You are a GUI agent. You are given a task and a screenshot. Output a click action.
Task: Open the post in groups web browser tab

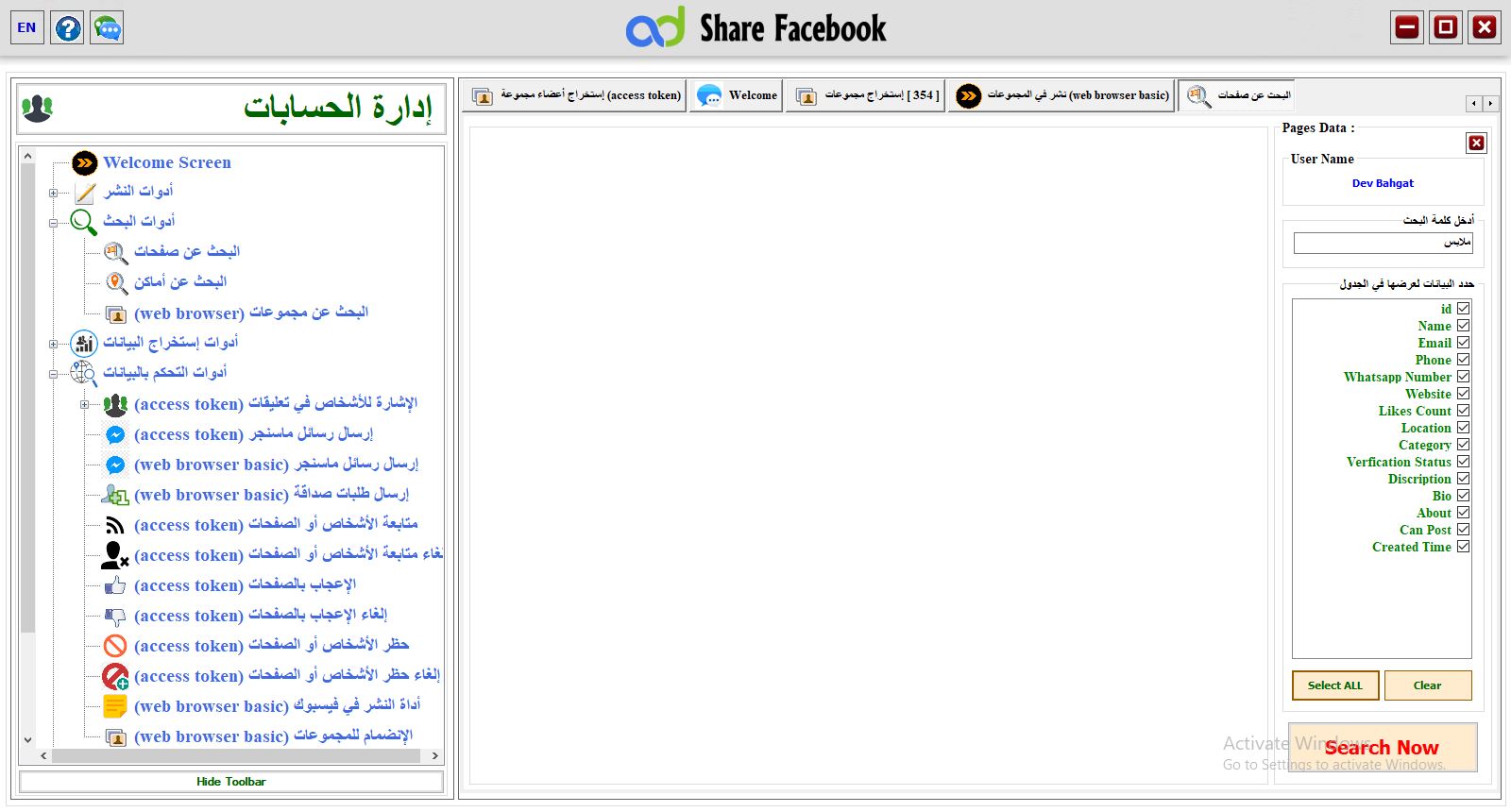point(1061,95)
